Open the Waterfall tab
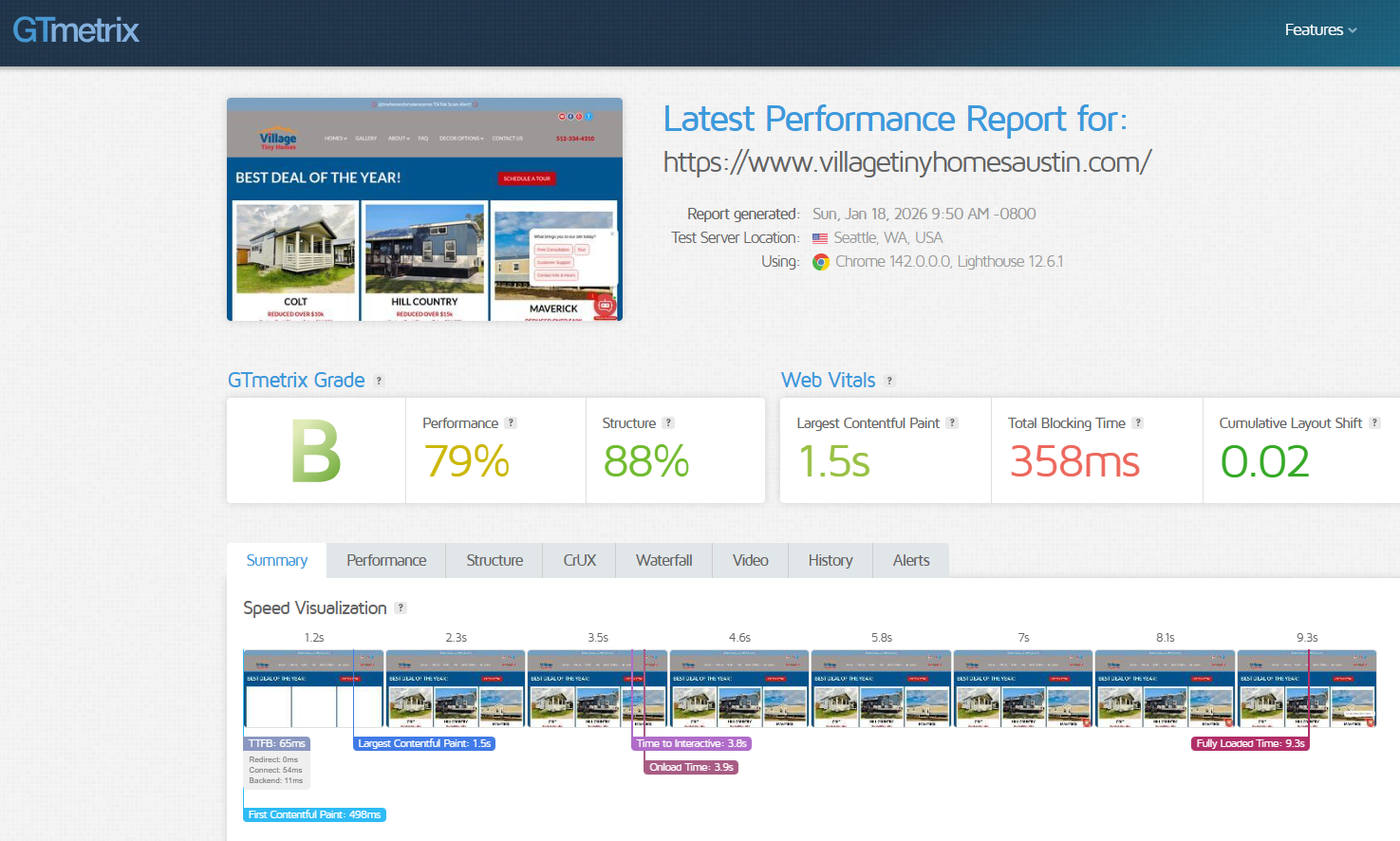Viewport: 1400px width, 841px height. click(x=664, y=561)
